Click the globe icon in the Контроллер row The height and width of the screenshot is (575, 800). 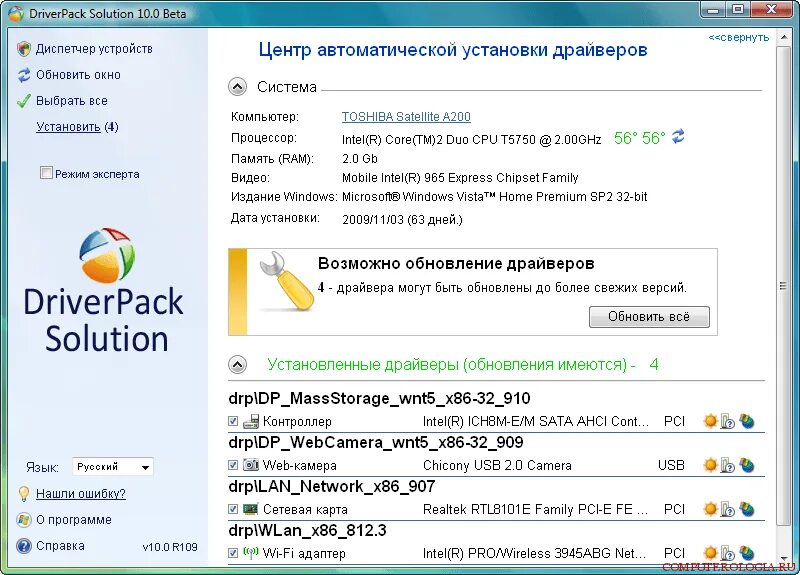(746, 421)
